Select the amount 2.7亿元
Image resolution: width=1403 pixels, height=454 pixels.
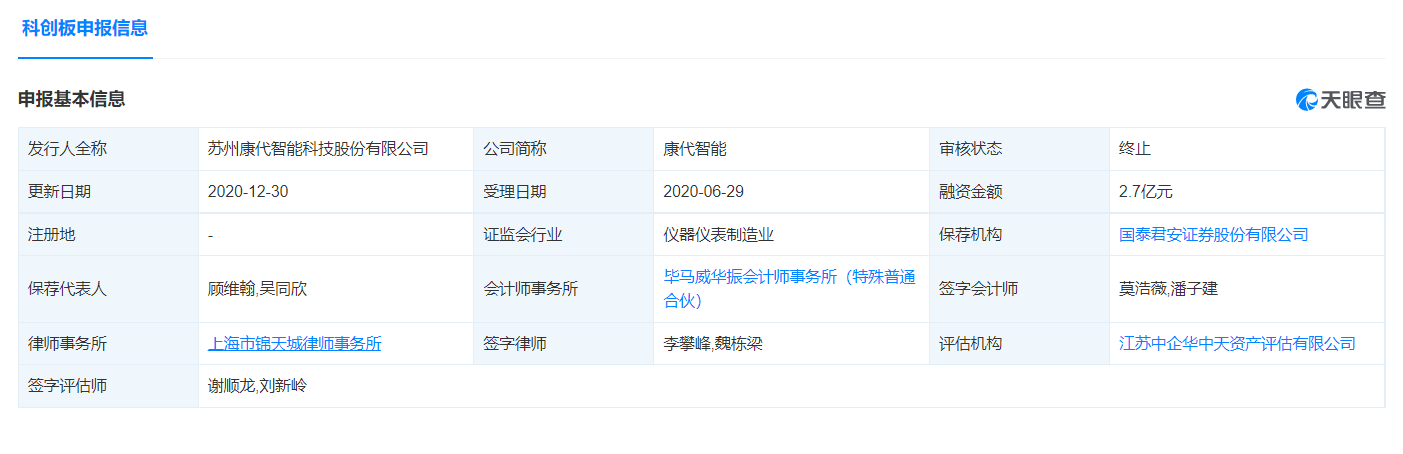[1146, 192]
